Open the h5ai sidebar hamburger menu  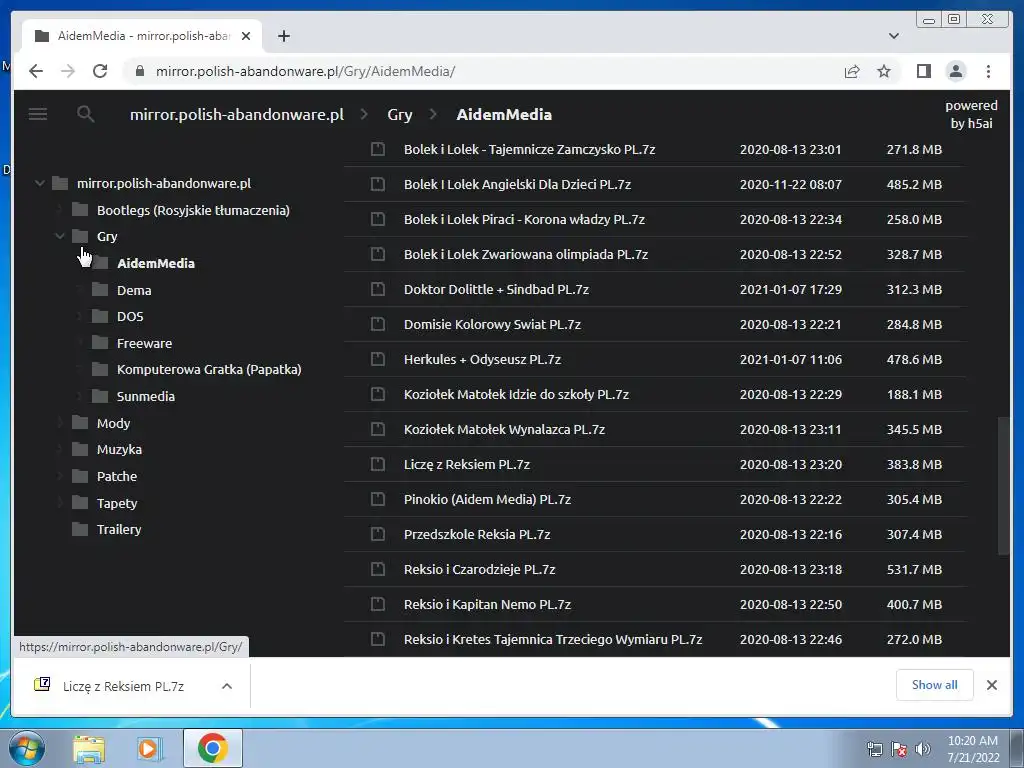tap(38, 114)
